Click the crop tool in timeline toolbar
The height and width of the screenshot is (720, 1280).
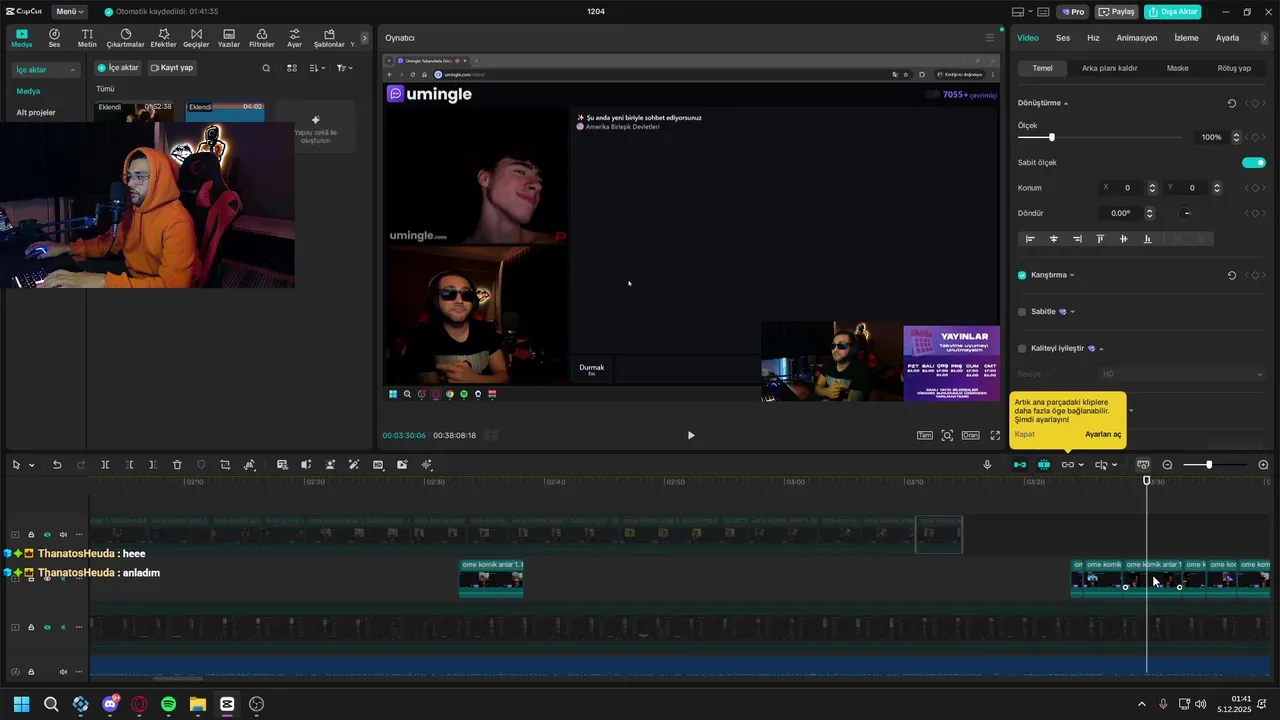[225, 465]
